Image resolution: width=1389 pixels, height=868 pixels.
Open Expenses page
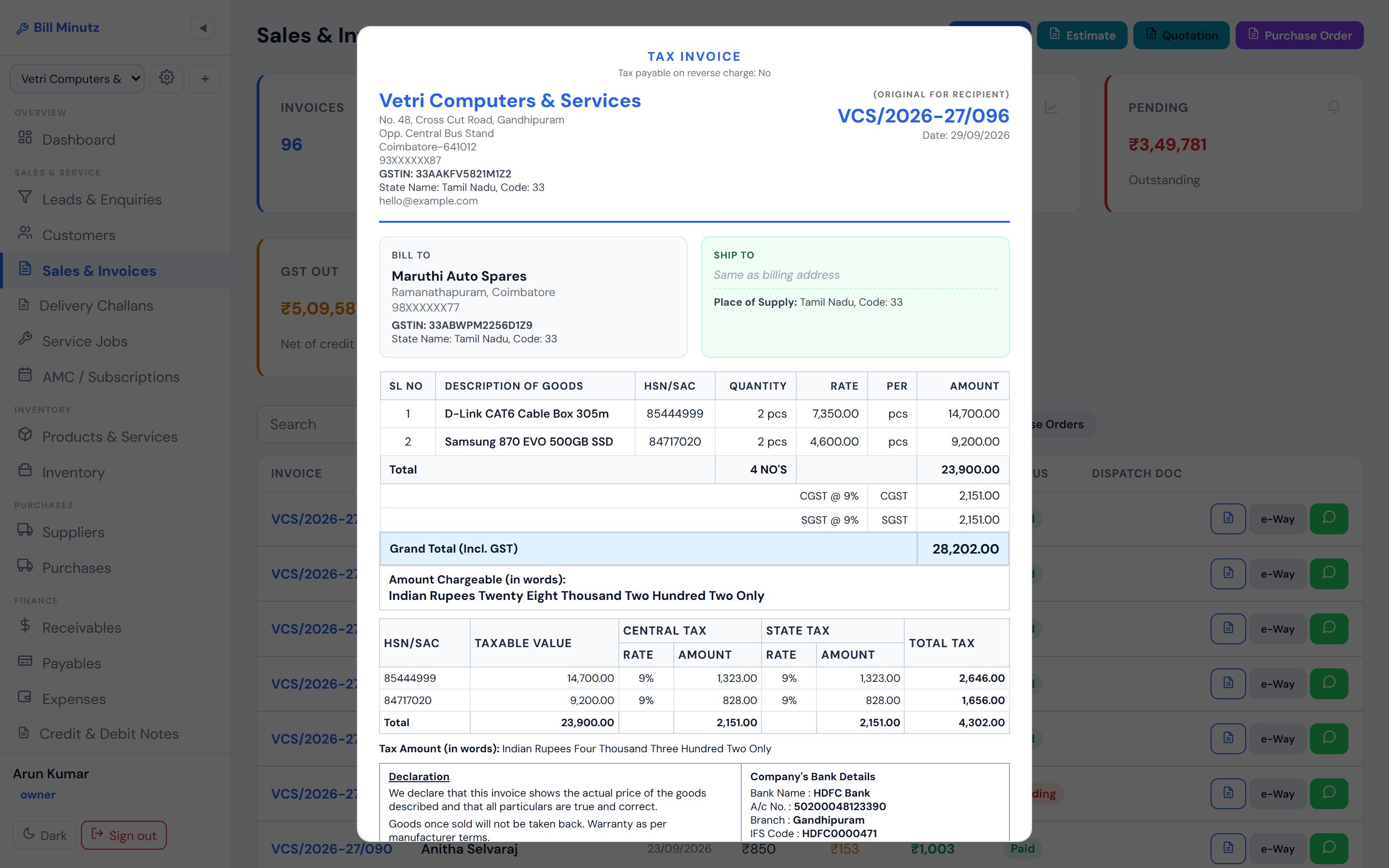coord(115,699)
